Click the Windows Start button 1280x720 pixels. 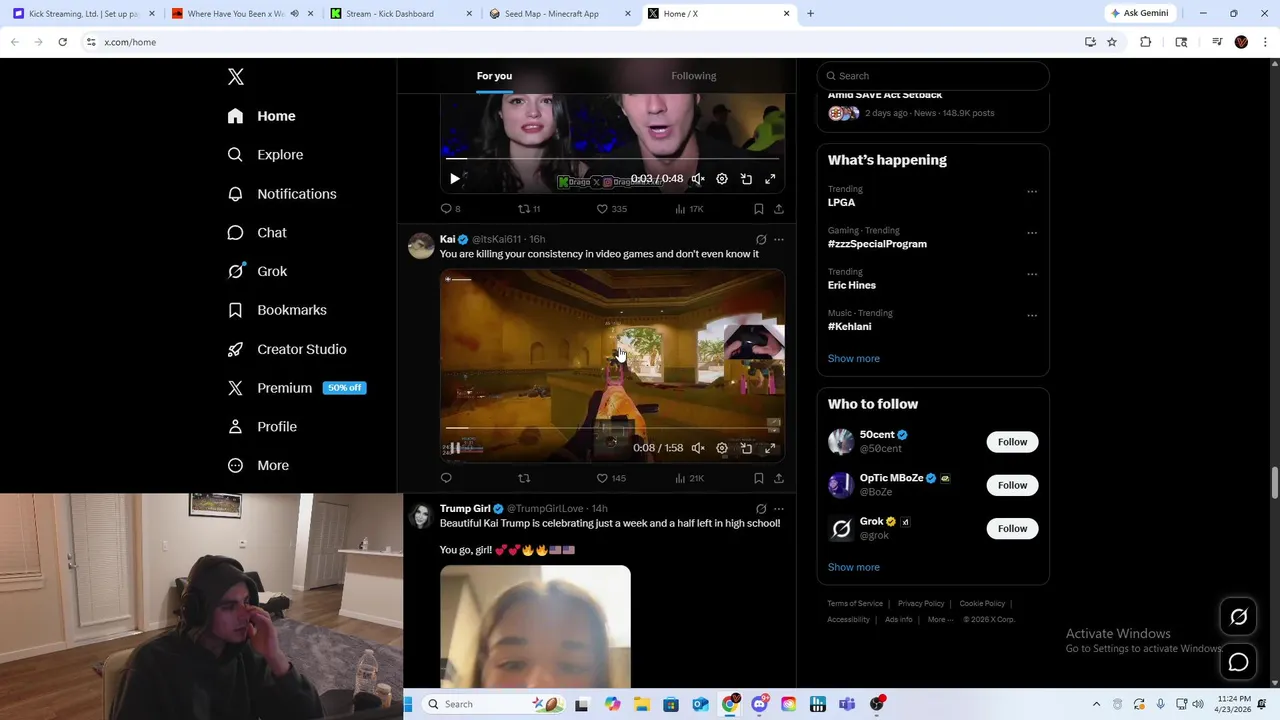408,704
